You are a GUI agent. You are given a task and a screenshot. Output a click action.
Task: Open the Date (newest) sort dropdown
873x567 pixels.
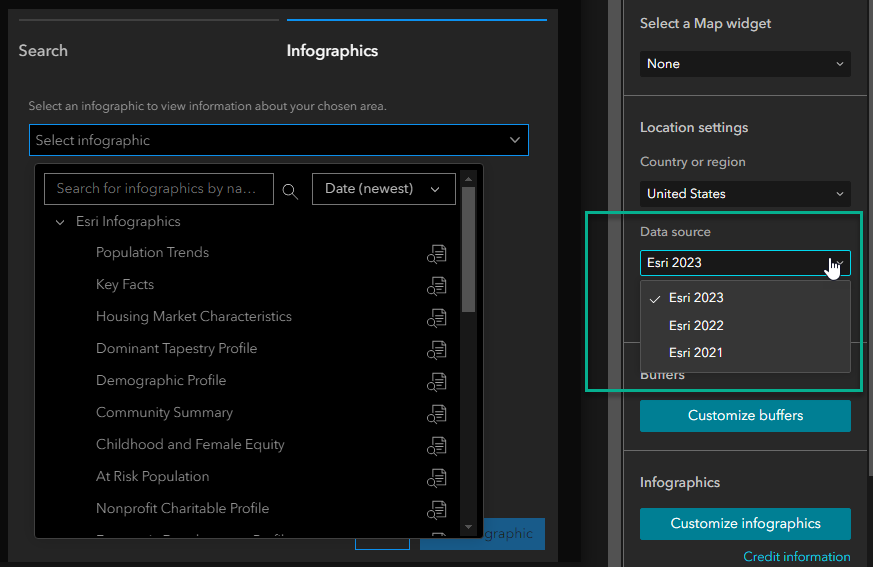click(x=384, y=189)
